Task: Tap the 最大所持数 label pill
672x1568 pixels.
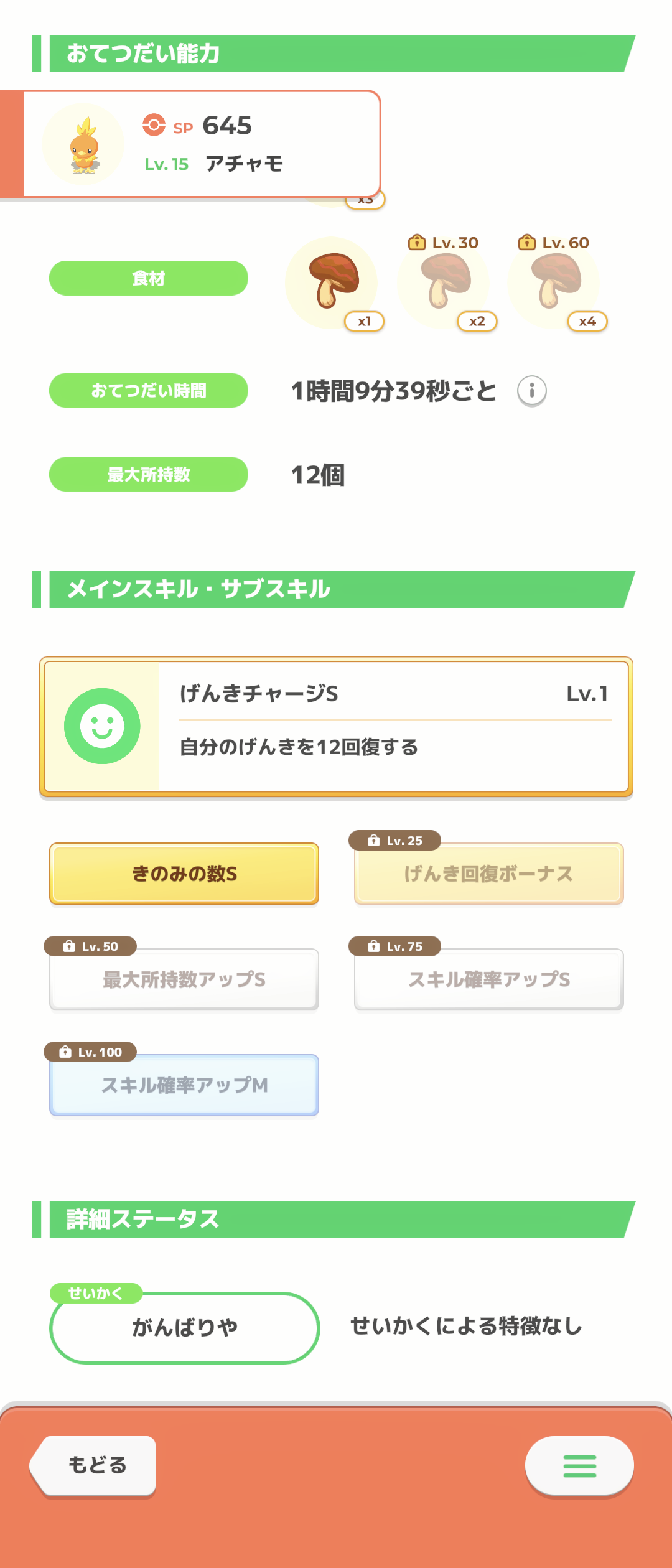Action: click(149, 474)
